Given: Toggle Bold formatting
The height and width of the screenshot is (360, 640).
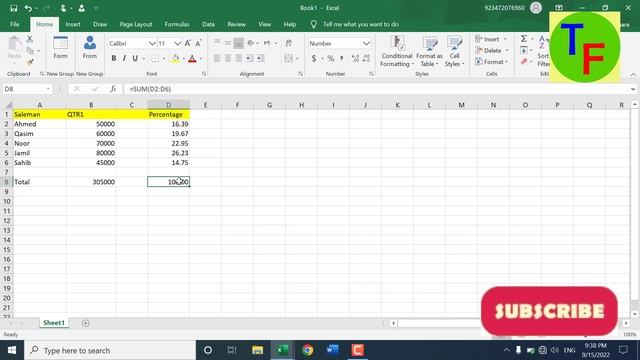Looking at the screenshot, I should tap(113, 58).
